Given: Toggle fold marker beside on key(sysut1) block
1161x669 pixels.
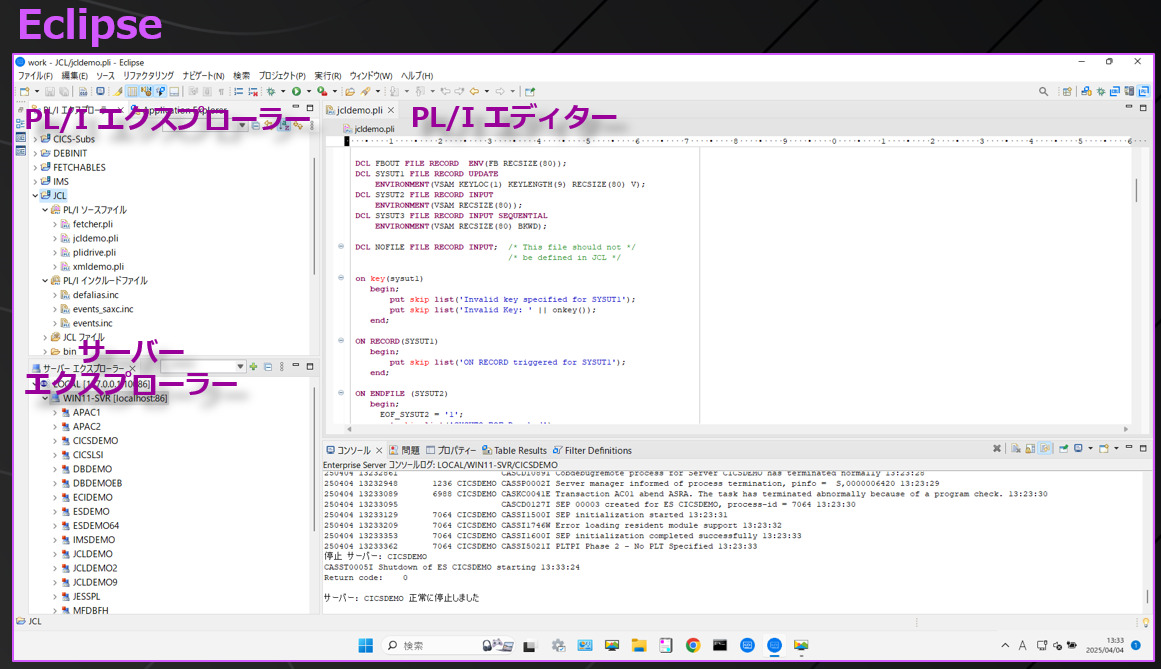Looking at the screenshot, I should coord(342,278).
